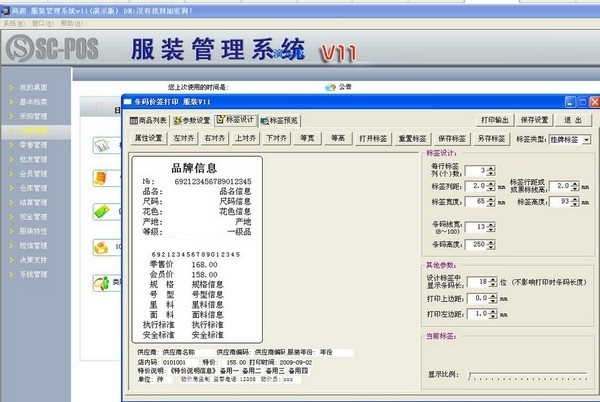Select 我的桌面 in the sidebar
The width and height of the screenshot is (600, 402).
(x=33, y=88)
